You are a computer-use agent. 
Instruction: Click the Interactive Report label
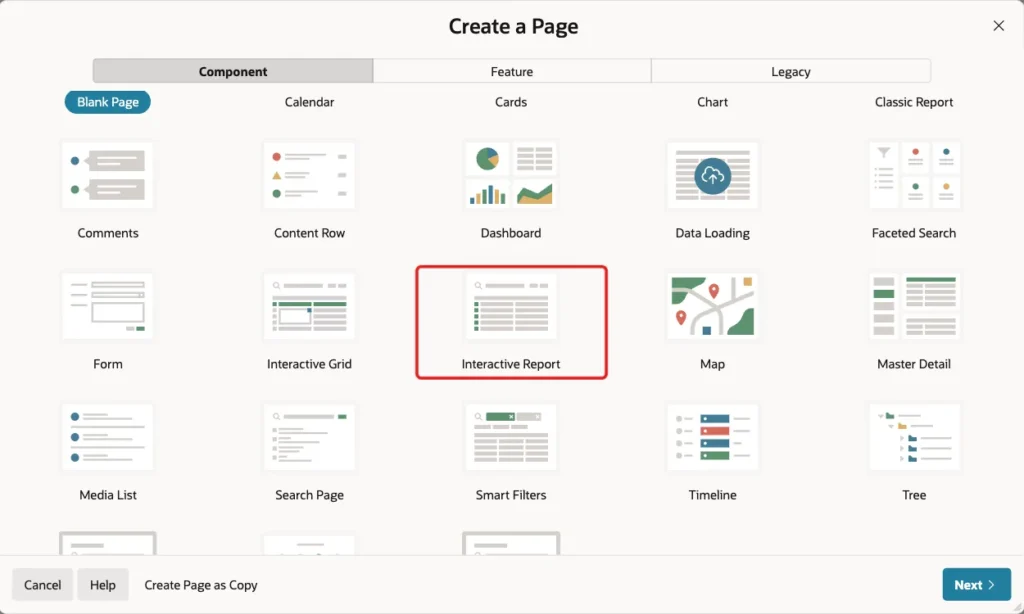511,364
